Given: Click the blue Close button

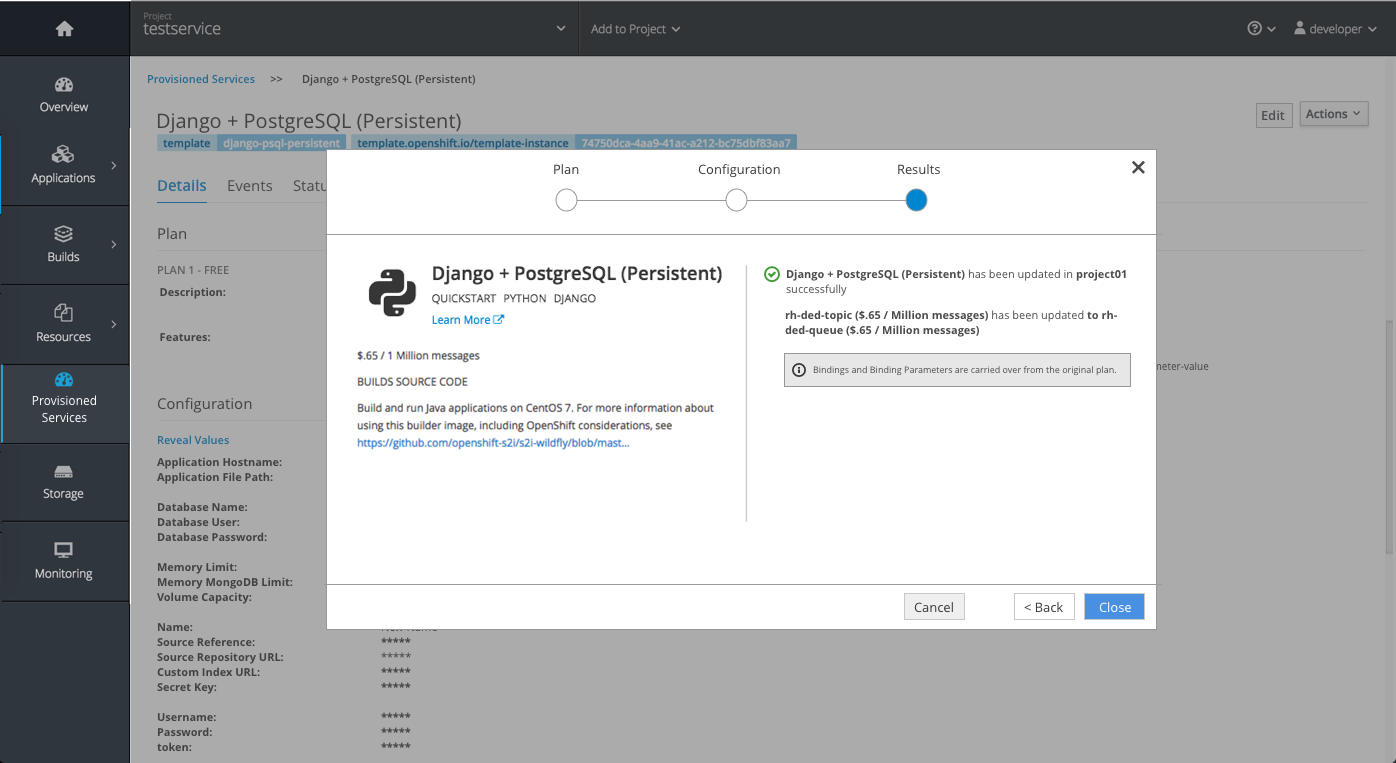Looking at the screenshot, I should coord(1114,607).
